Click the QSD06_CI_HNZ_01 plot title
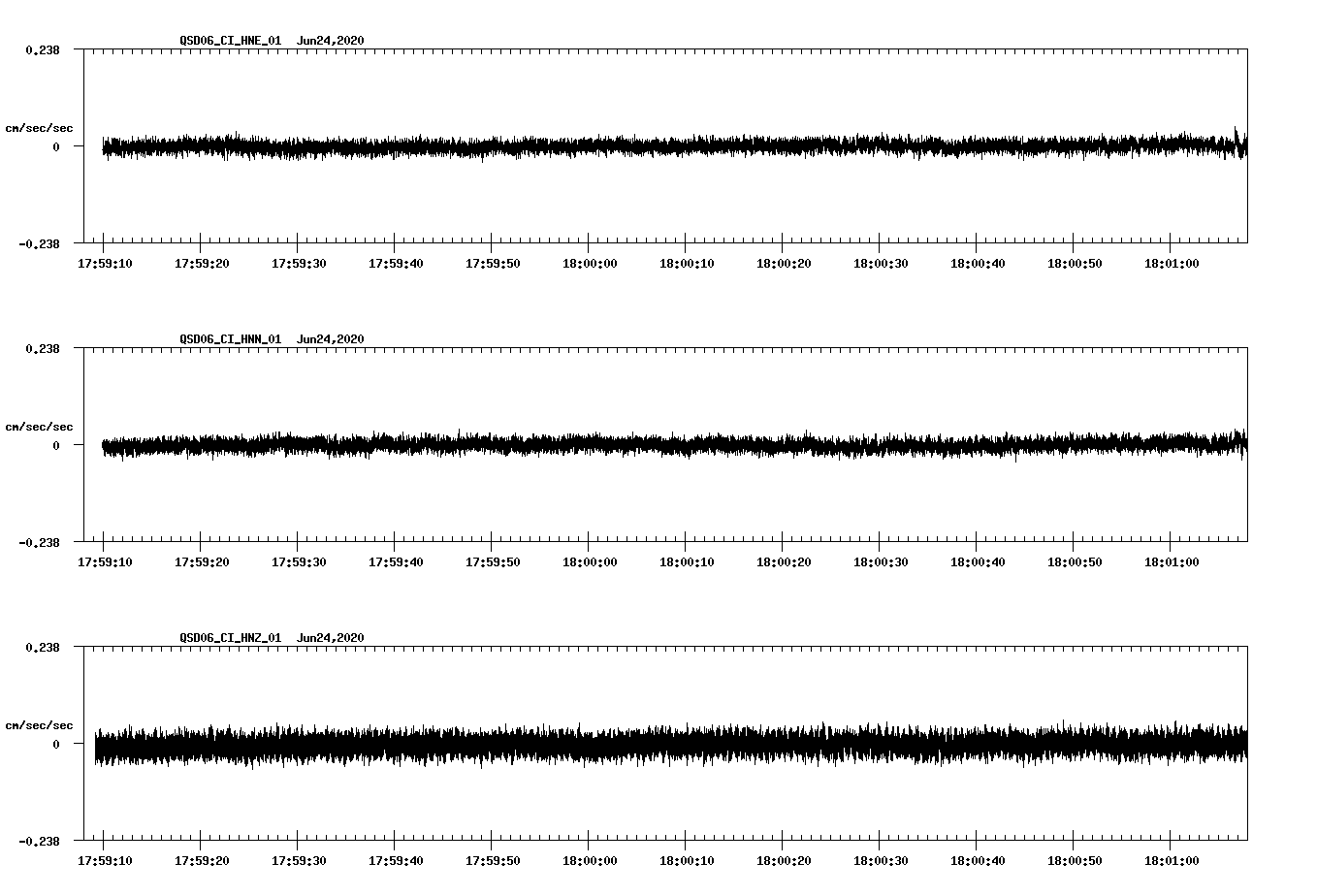 click(x=231, y=638)
